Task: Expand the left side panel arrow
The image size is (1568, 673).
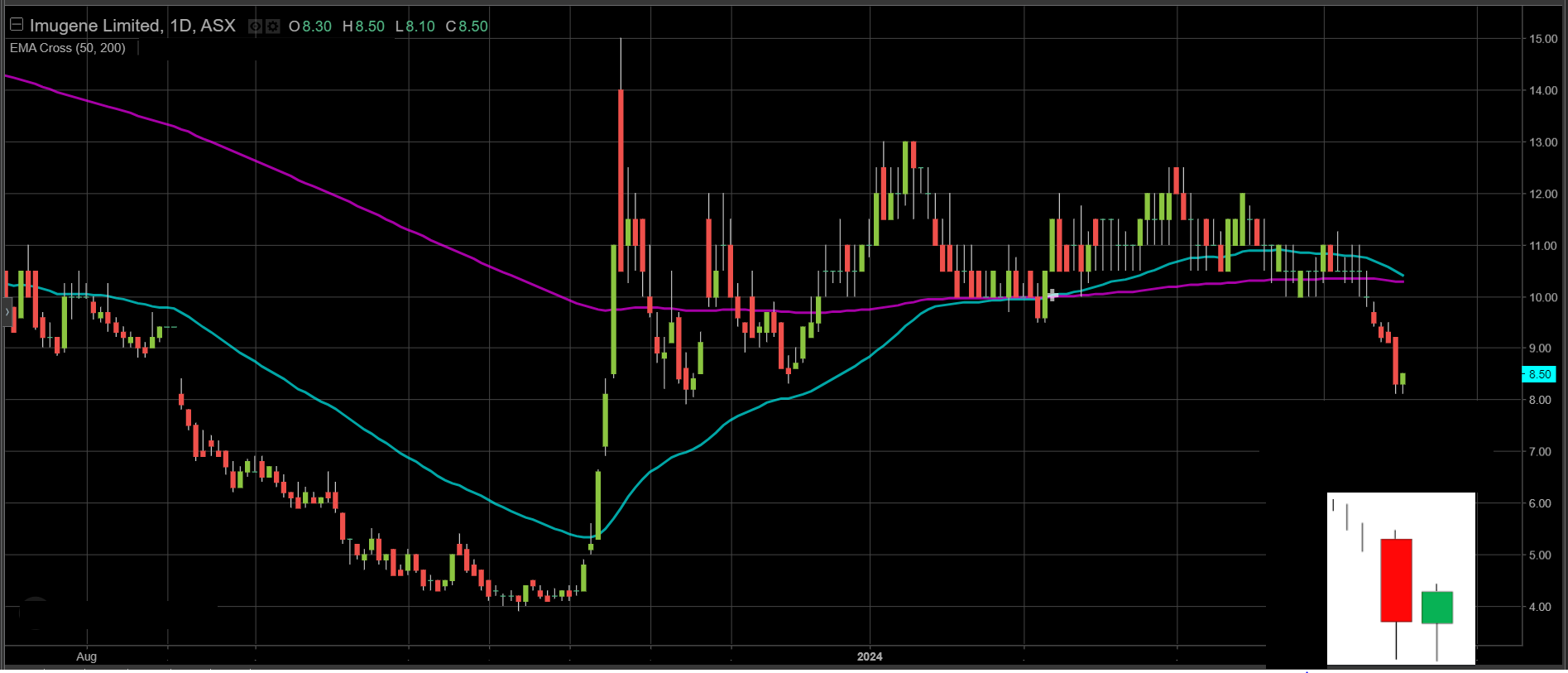Action: [7, 312]
